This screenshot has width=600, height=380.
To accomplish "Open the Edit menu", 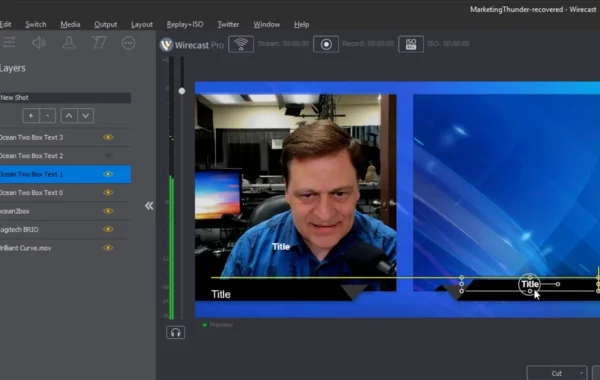I will pos(5,24).
